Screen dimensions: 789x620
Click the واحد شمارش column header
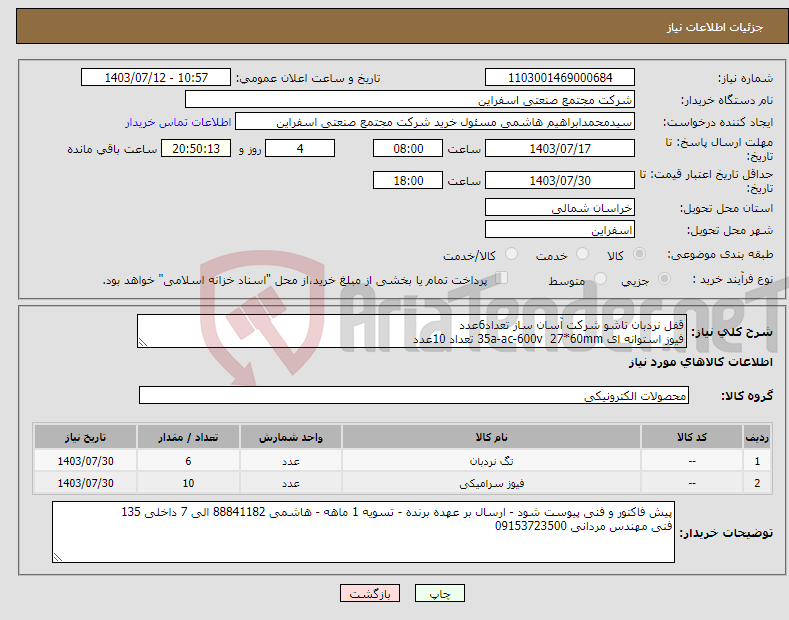[291, 437]
